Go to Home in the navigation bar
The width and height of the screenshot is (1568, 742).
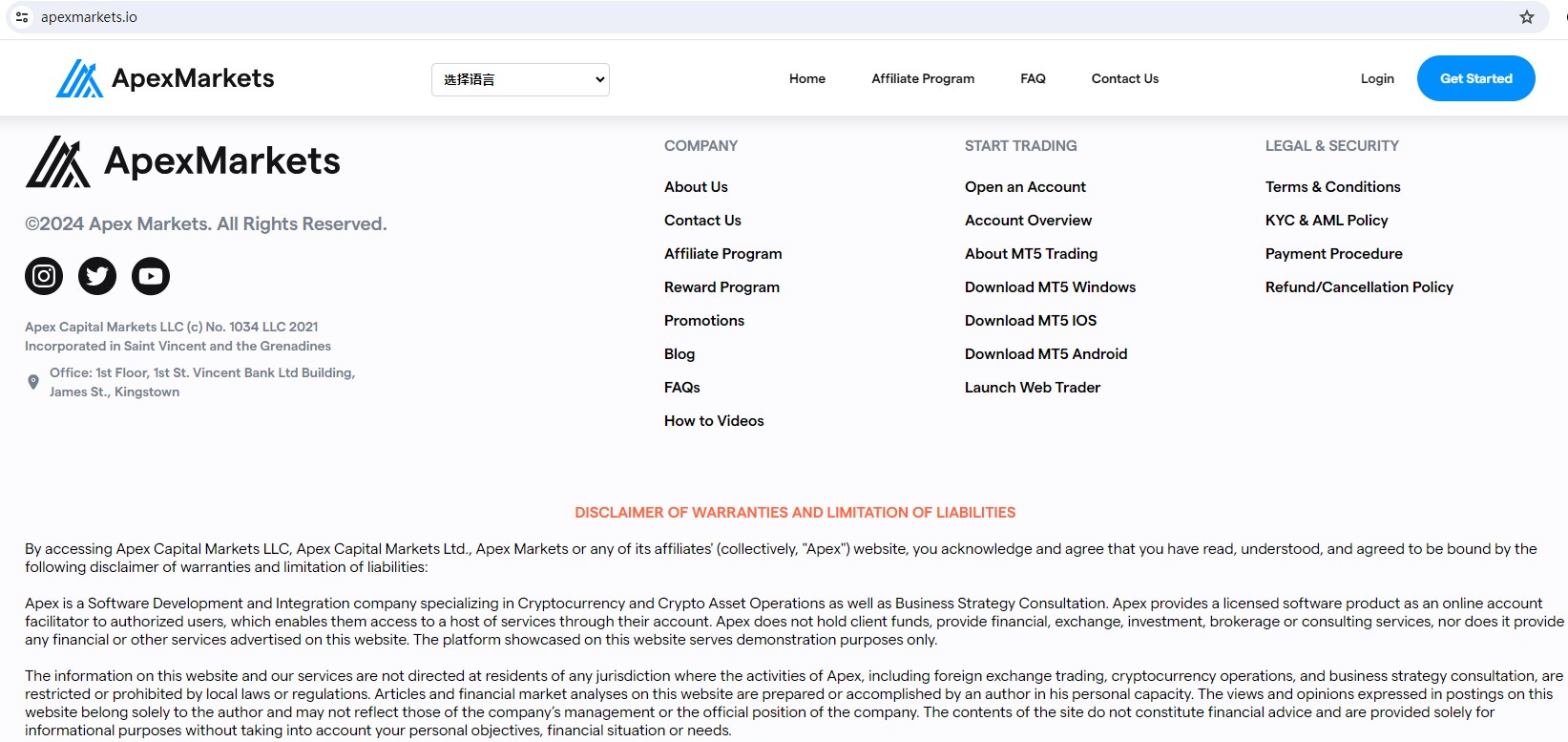[x=806, y=78]
